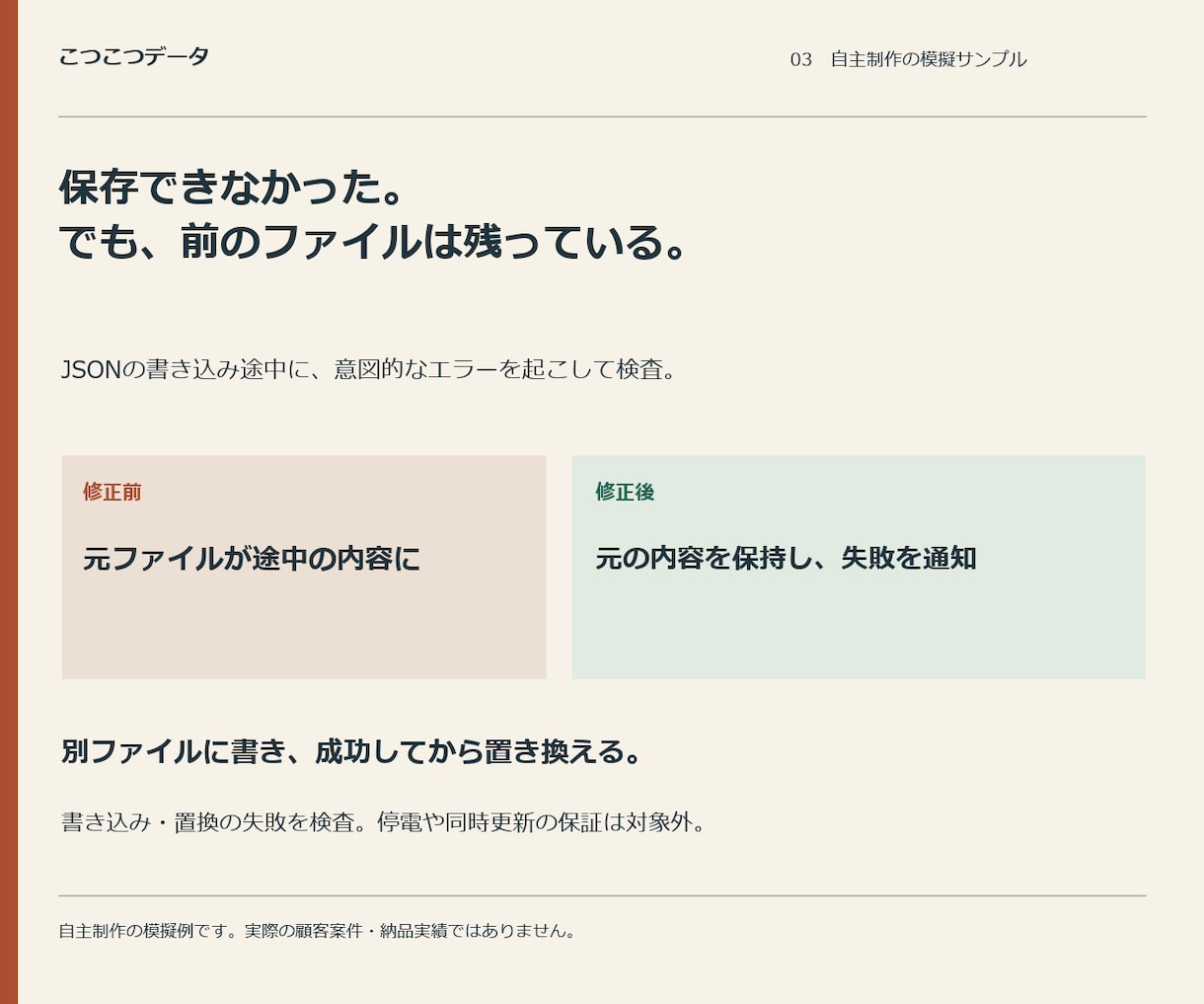Click subheading 別ファイルに書き、成功してから置き換える。

[351, 751]
